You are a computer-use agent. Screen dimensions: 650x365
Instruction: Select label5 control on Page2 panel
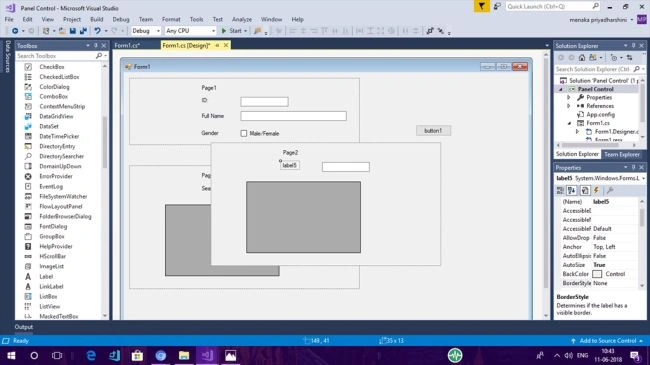tap(289, 165)
